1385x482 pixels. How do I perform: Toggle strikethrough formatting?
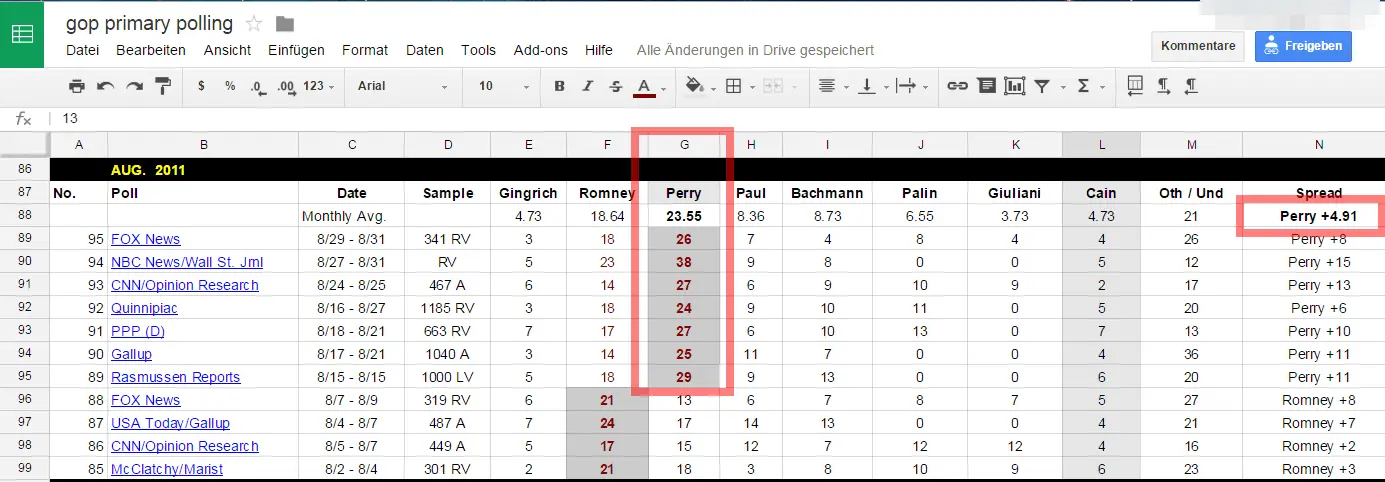[x=615, y=86]
